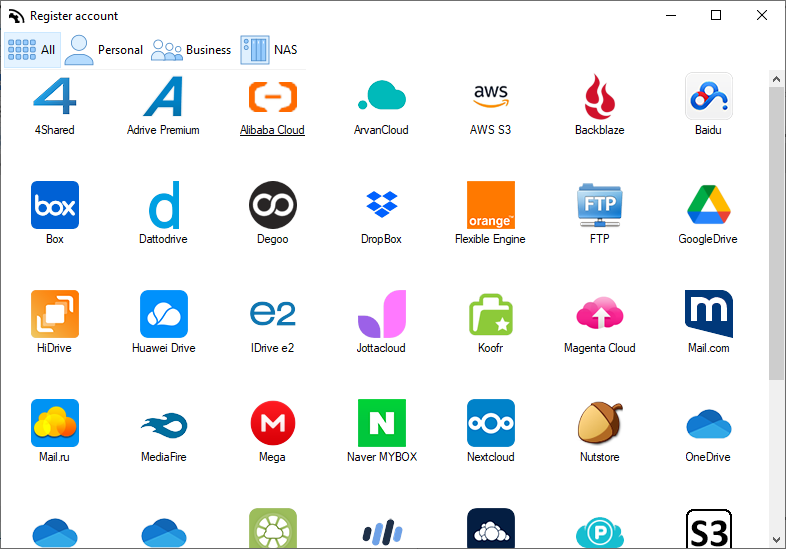Choose the pCloud teal icon in bottom row
Screen dimensions: 786x549
[600, 532]
